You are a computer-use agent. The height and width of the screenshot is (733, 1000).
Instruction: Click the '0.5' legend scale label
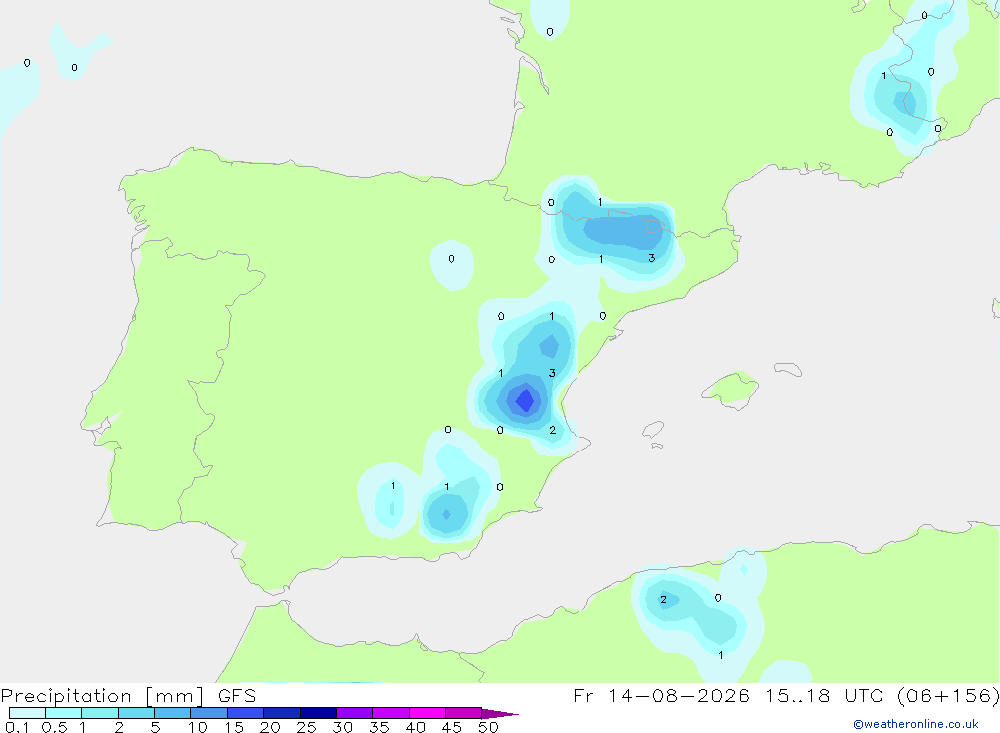pyautogui.click(x=54, y=727)
